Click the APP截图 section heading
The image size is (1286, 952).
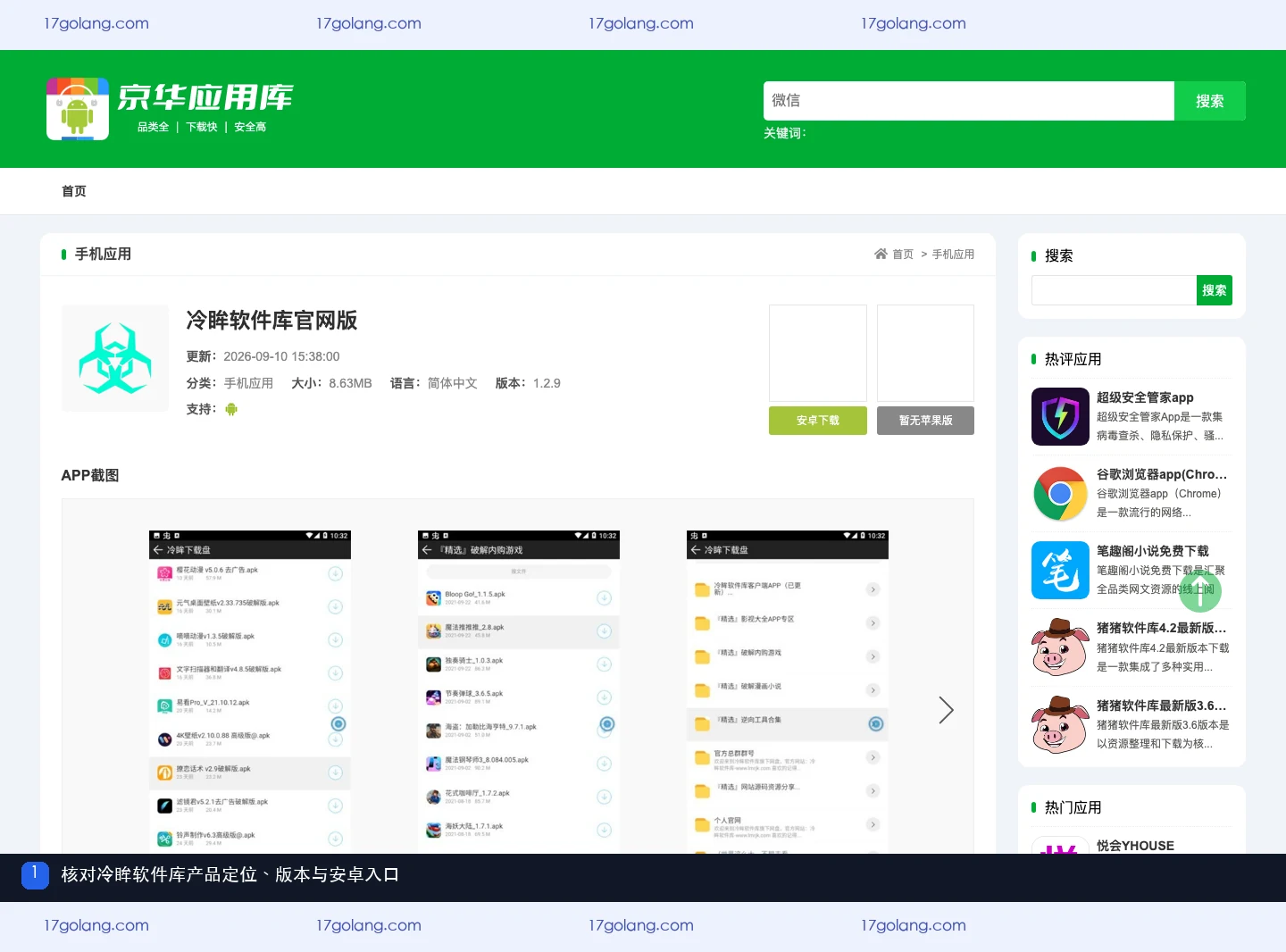(x=90, y=475)
